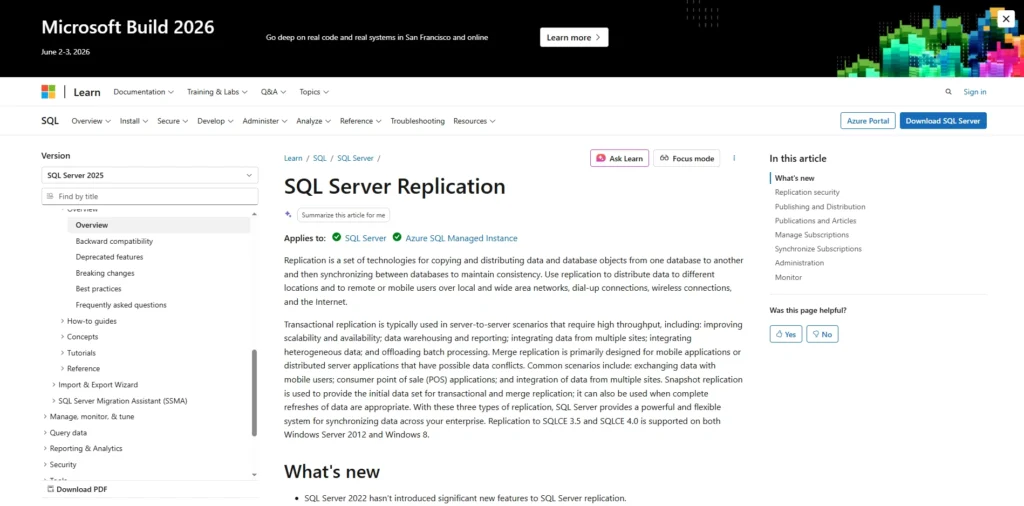Vote No for page helpful

click(822, 334)
